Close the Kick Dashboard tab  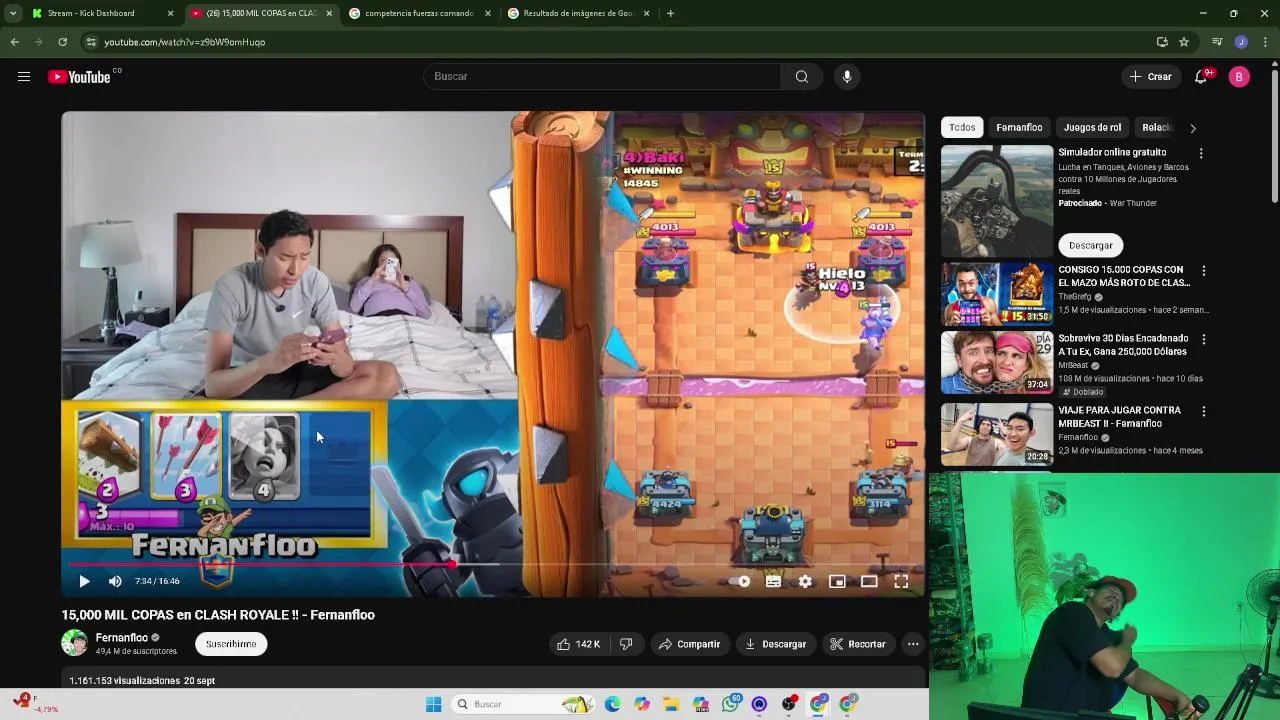[x=170, y=13]
